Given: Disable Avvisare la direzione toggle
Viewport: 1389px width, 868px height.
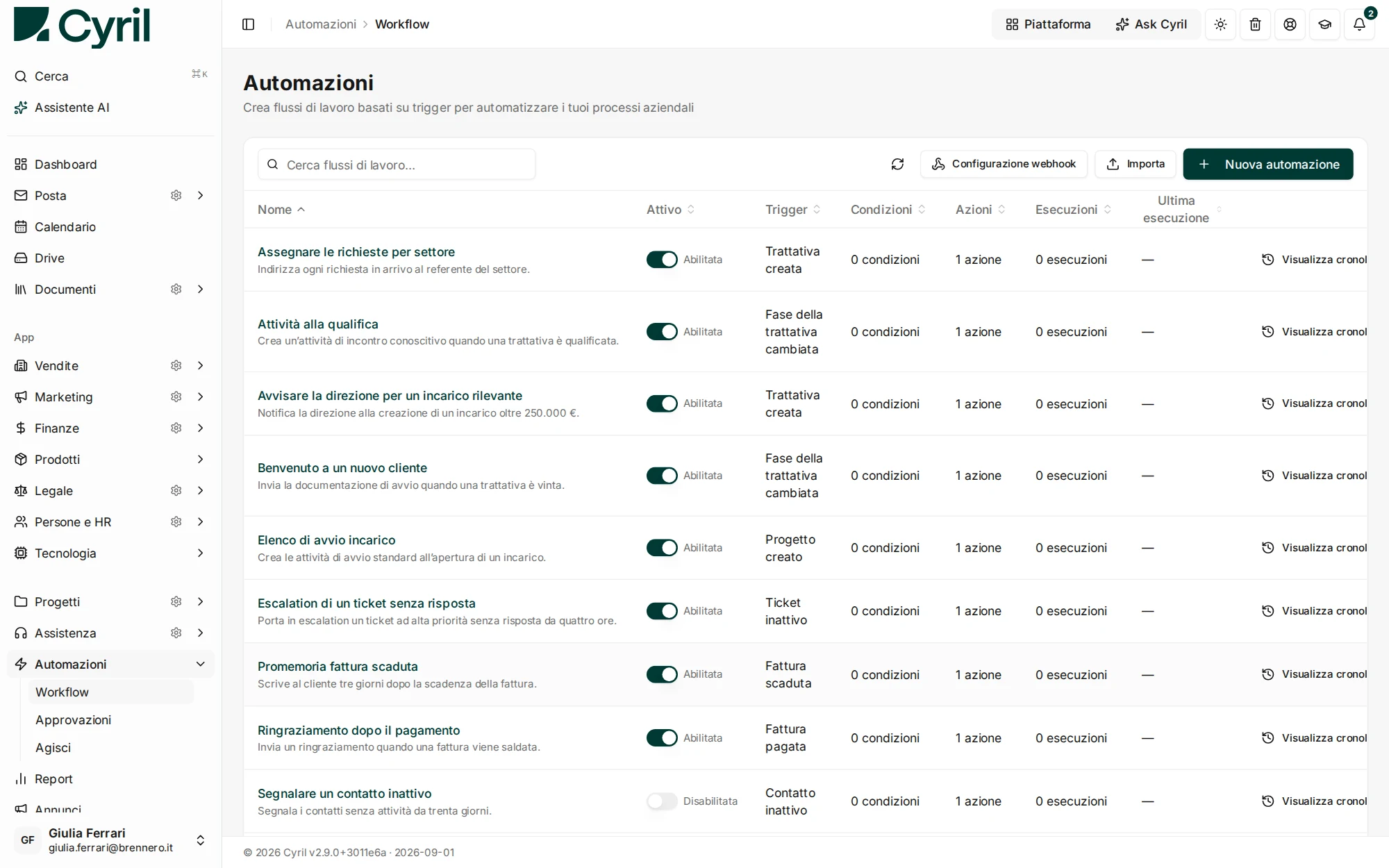Looking at the screenshot, I should pos(662,403).
